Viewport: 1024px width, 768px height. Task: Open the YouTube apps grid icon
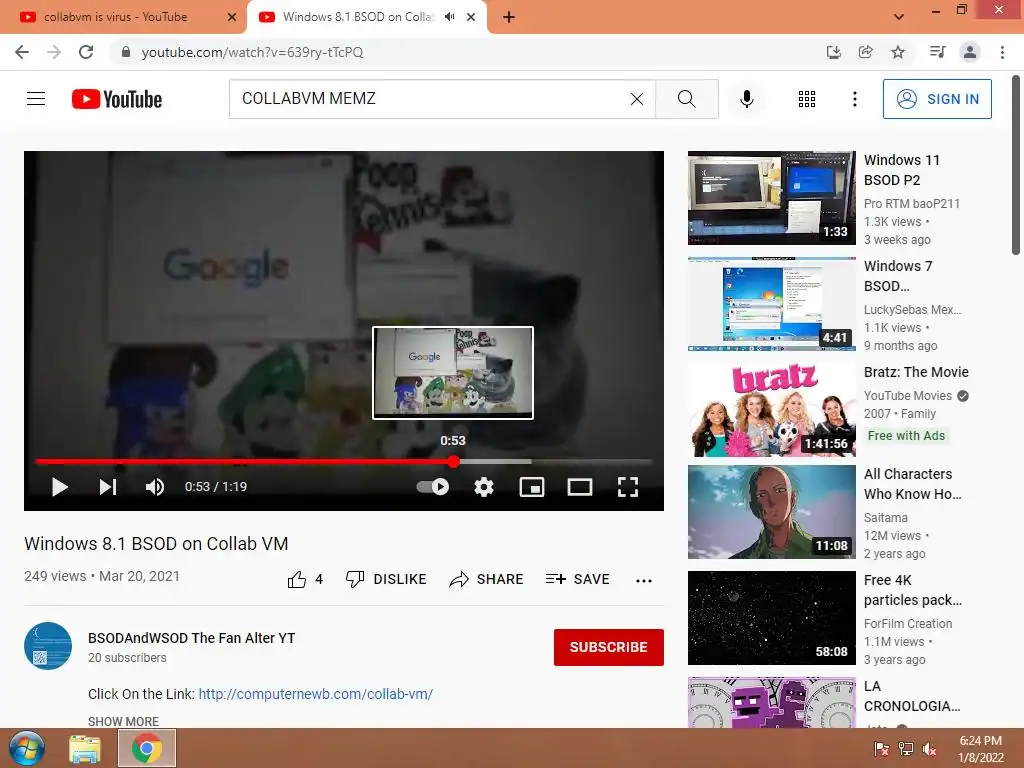pyautogui.click(x=807, y=99)
